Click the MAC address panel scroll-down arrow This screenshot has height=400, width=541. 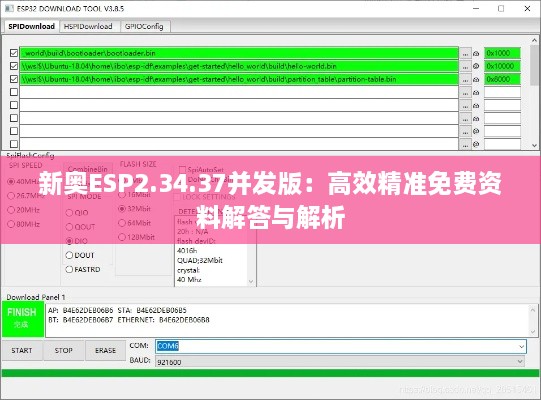tap(533, 332)
